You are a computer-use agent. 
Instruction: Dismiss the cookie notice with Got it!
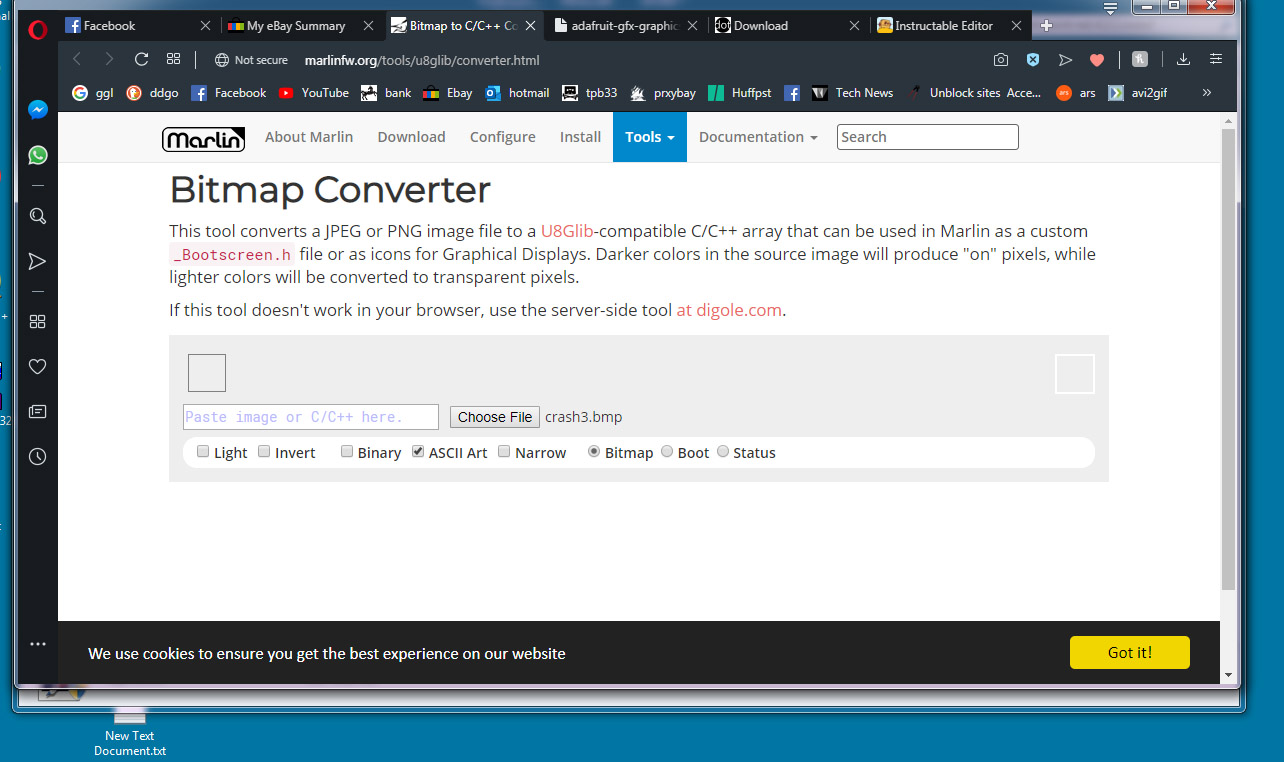click(1130, 653)
